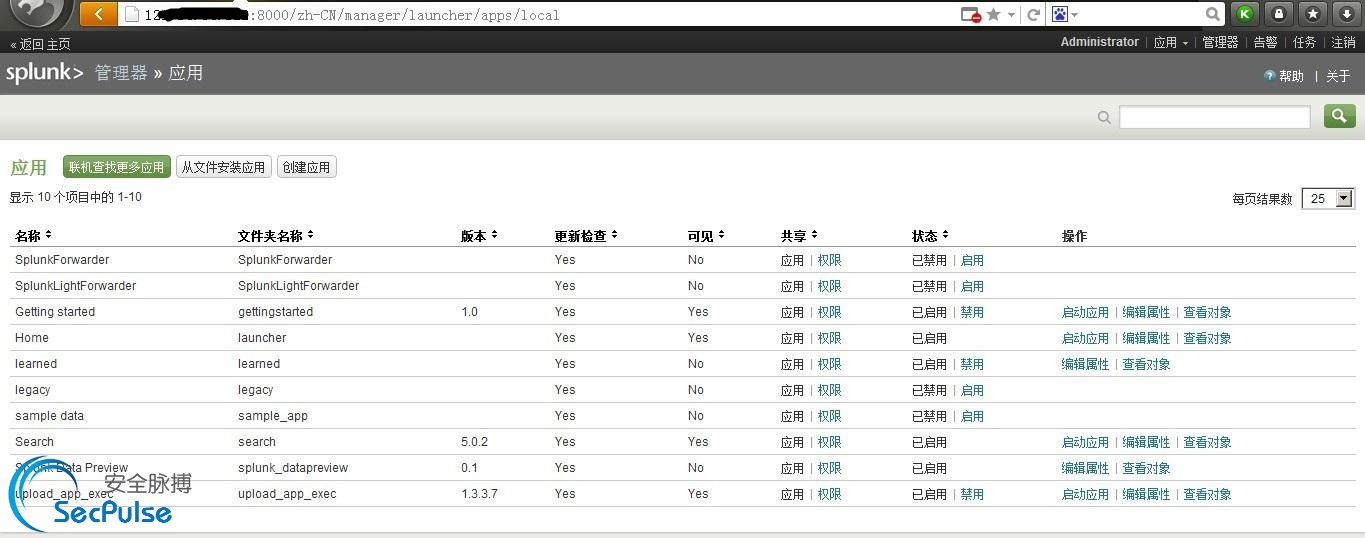Image resolution: width=1365 pixels, height=538 pixels.
Task: Enable the legacy app via 启用
Action: 972,390
